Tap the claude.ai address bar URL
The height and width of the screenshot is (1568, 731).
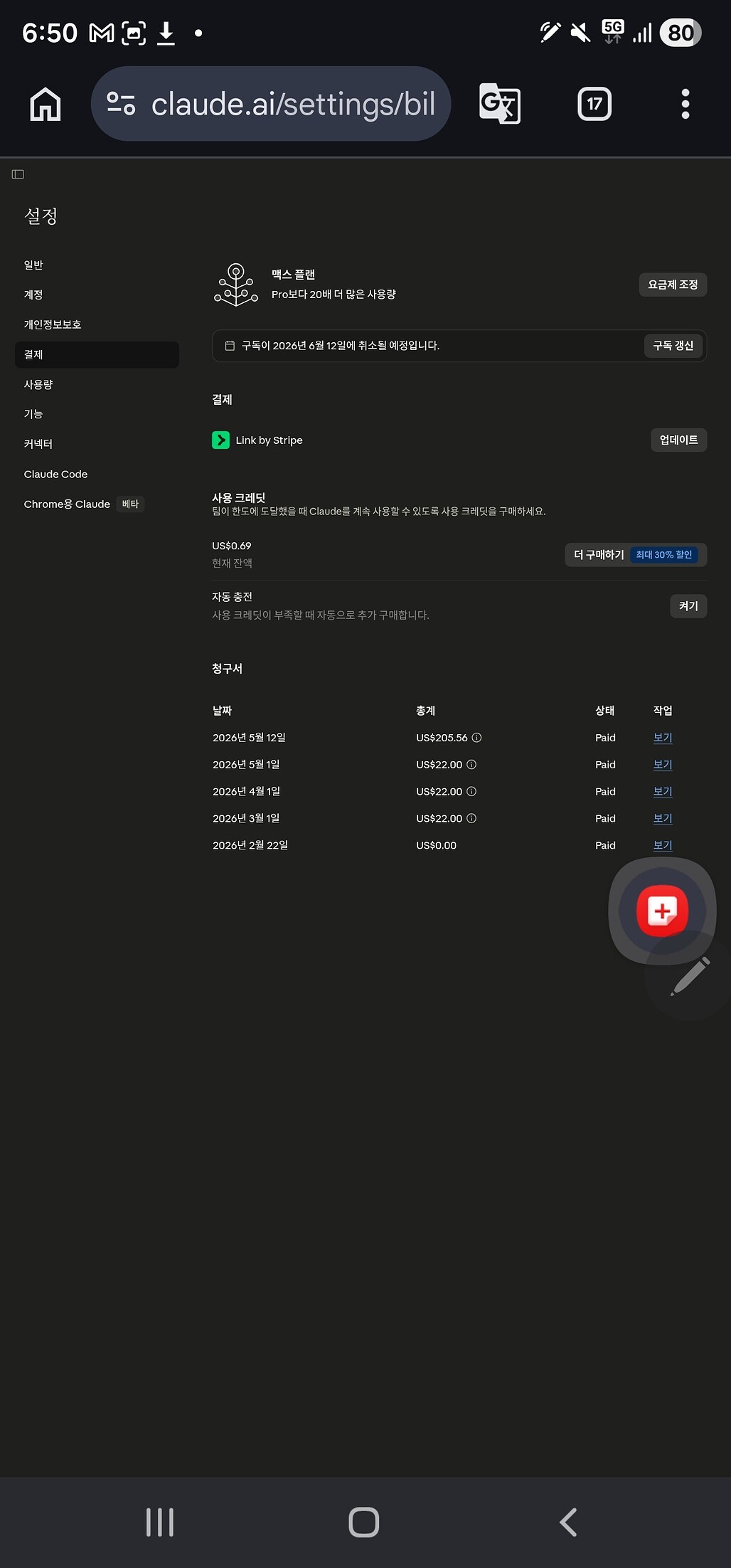click(293, 104)
